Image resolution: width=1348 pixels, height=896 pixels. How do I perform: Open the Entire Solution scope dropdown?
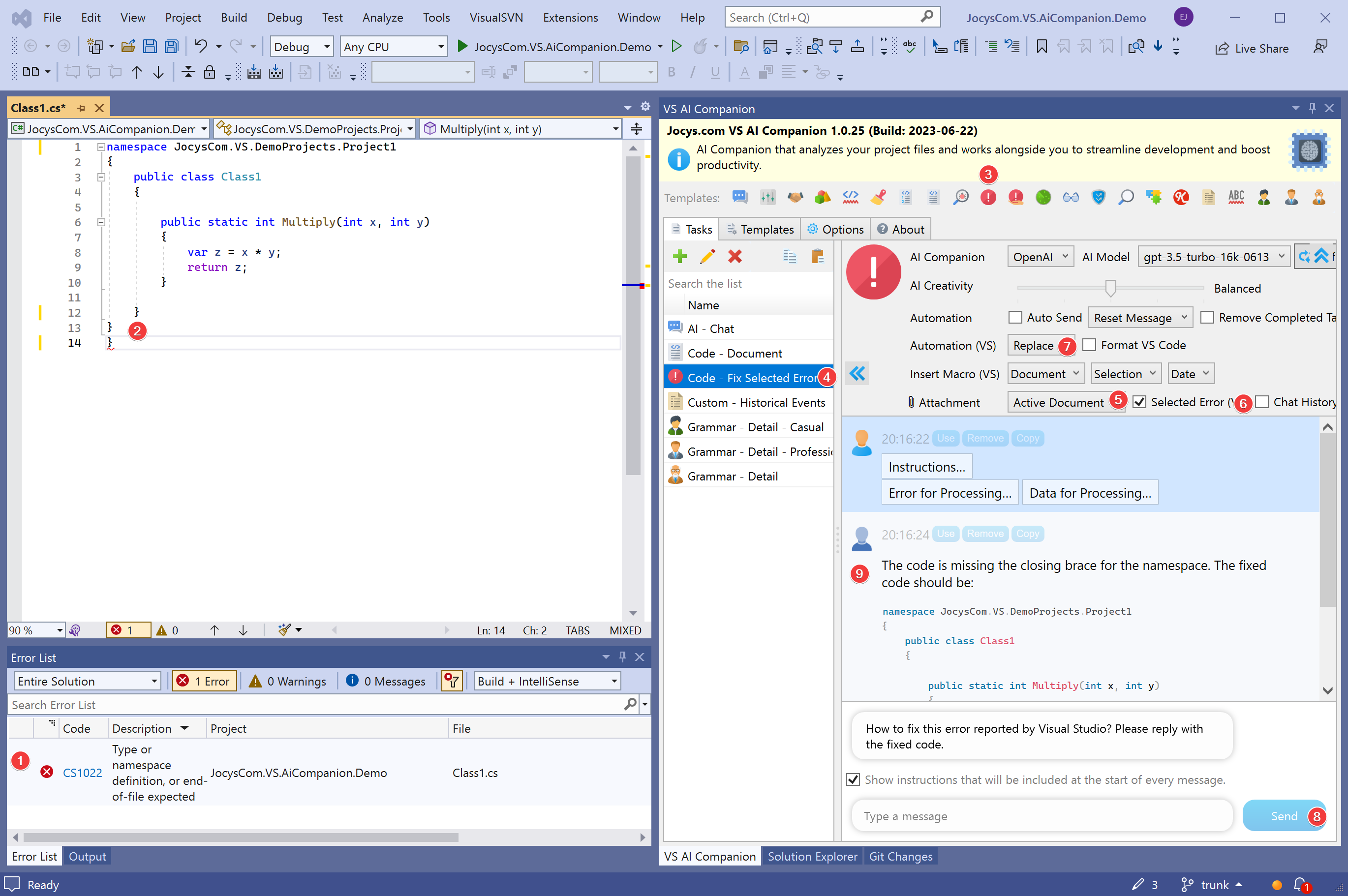tap(87, 681)
